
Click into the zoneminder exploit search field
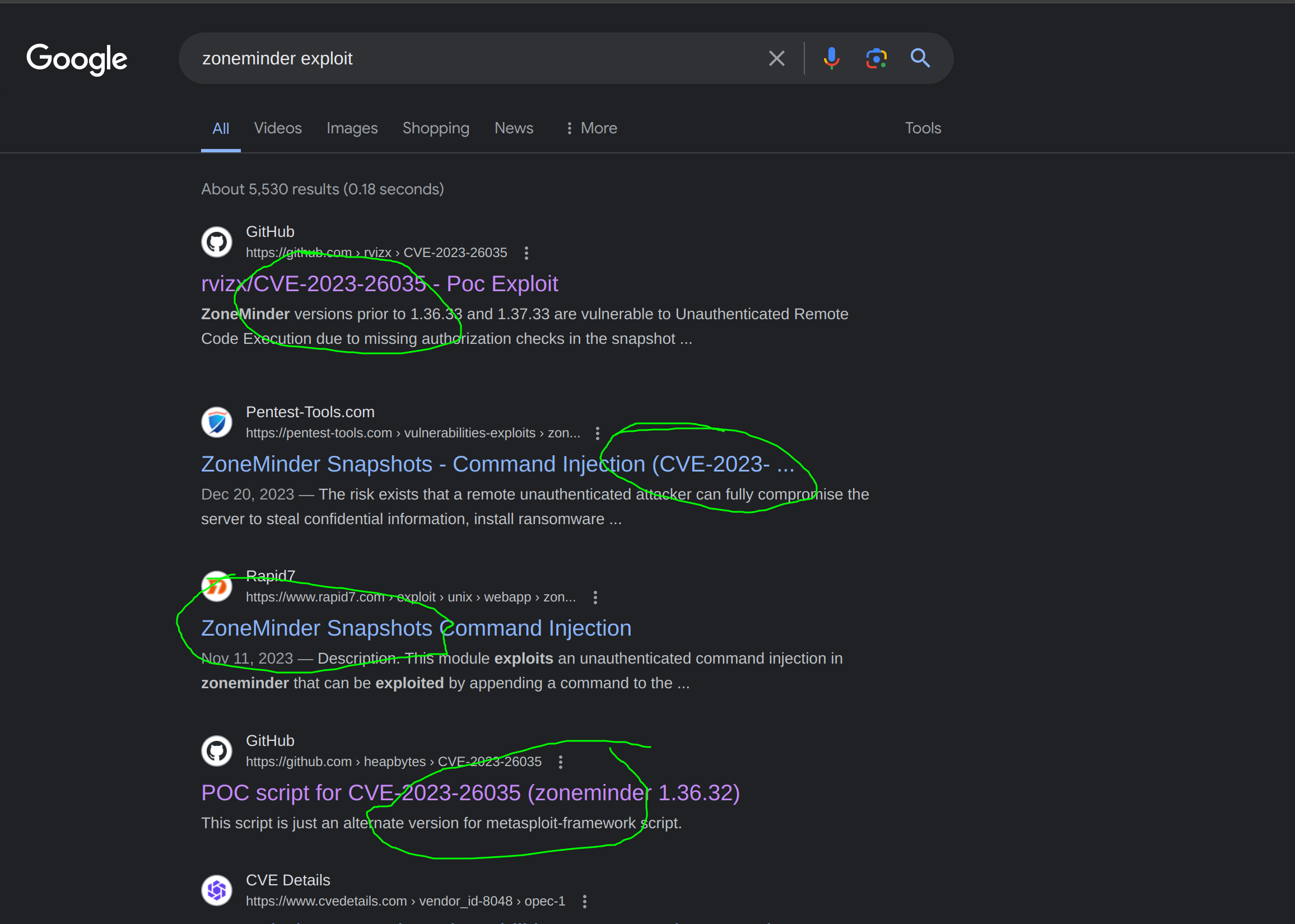[455, 58]
